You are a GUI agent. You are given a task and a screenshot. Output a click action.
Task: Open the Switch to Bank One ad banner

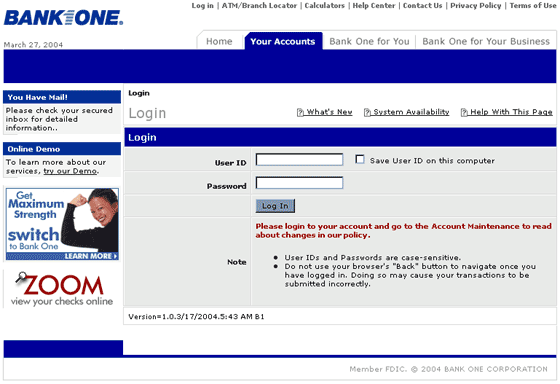pyautogui.click(x=62, y=224)
